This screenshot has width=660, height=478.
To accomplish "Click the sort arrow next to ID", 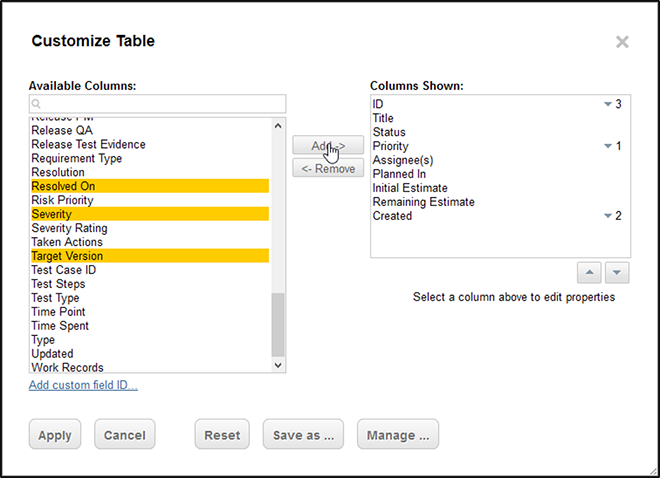I will 607,104.
